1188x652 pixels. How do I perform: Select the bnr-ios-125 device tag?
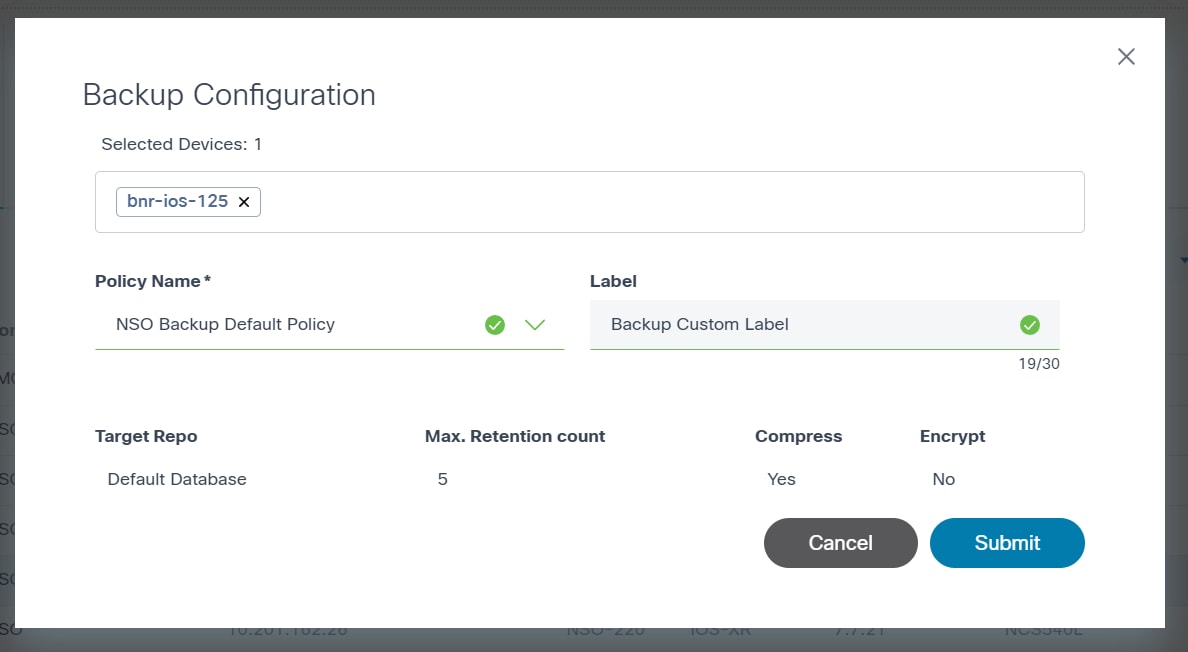pos(177,201)
